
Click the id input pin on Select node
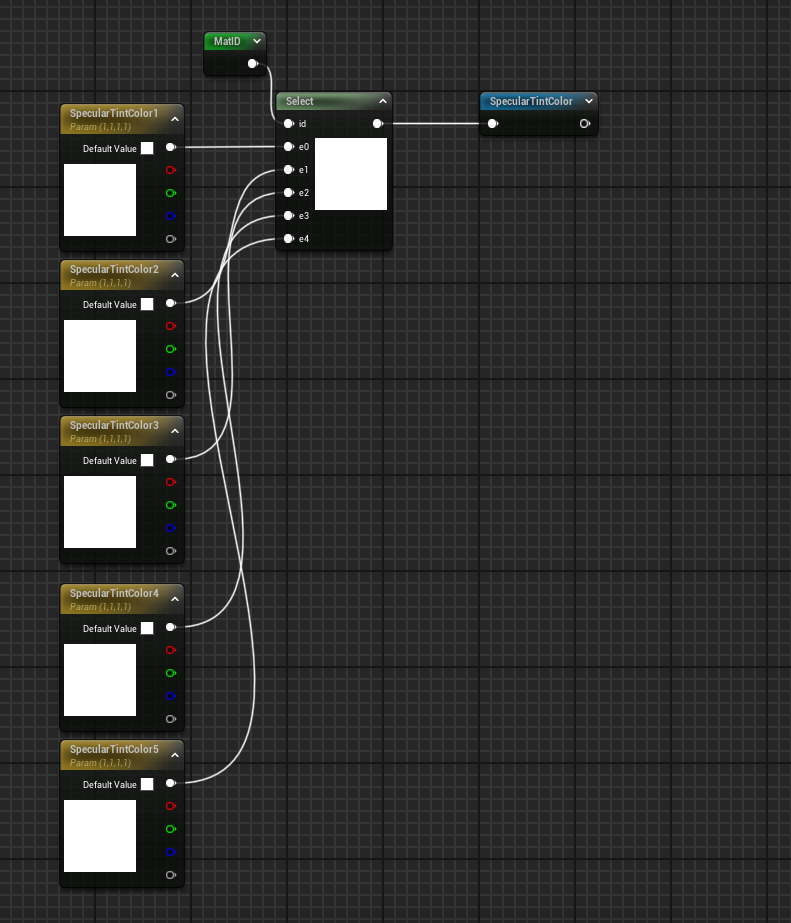288,124
